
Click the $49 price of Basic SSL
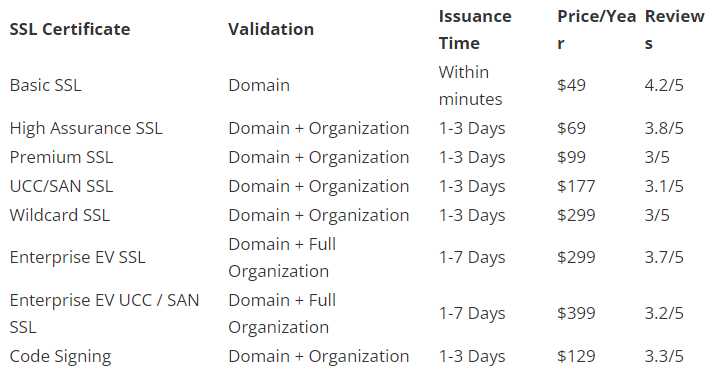571,86
